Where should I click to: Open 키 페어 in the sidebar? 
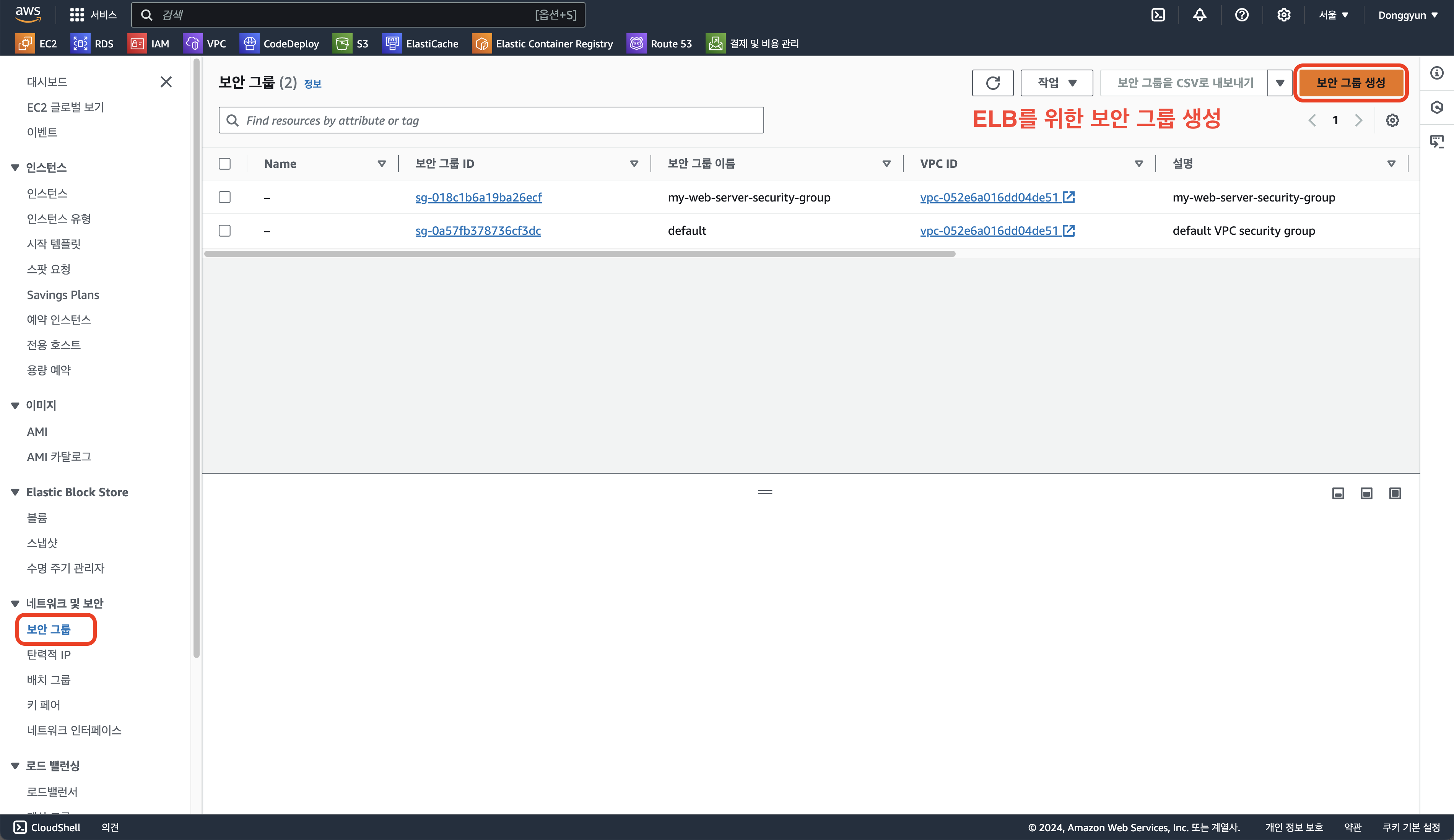click(x=43, y=704)
